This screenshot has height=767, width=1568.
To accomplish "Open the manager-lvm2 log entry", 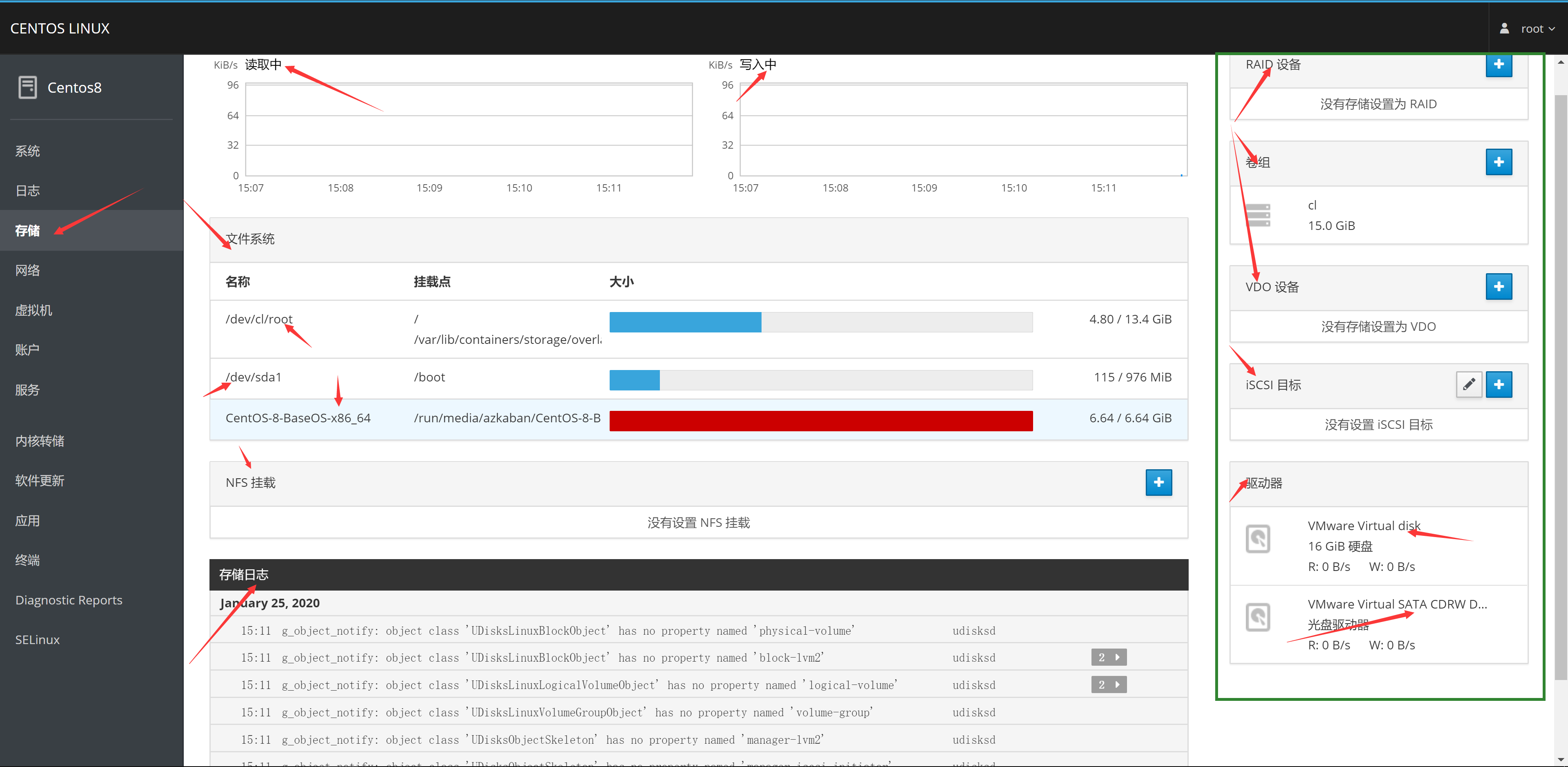I will [699, 740].
